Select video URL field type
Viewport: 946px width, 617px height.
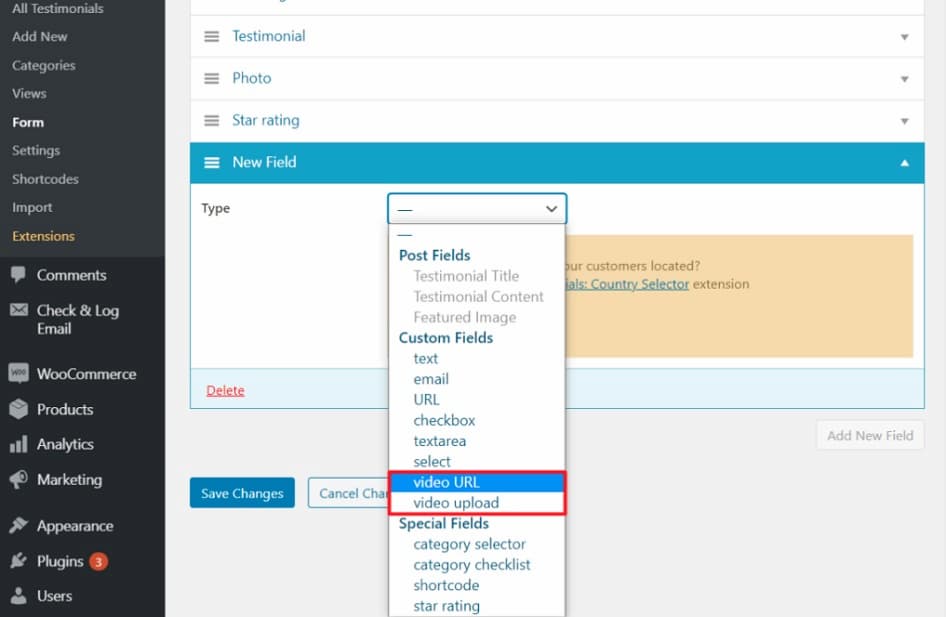[477, 482]
